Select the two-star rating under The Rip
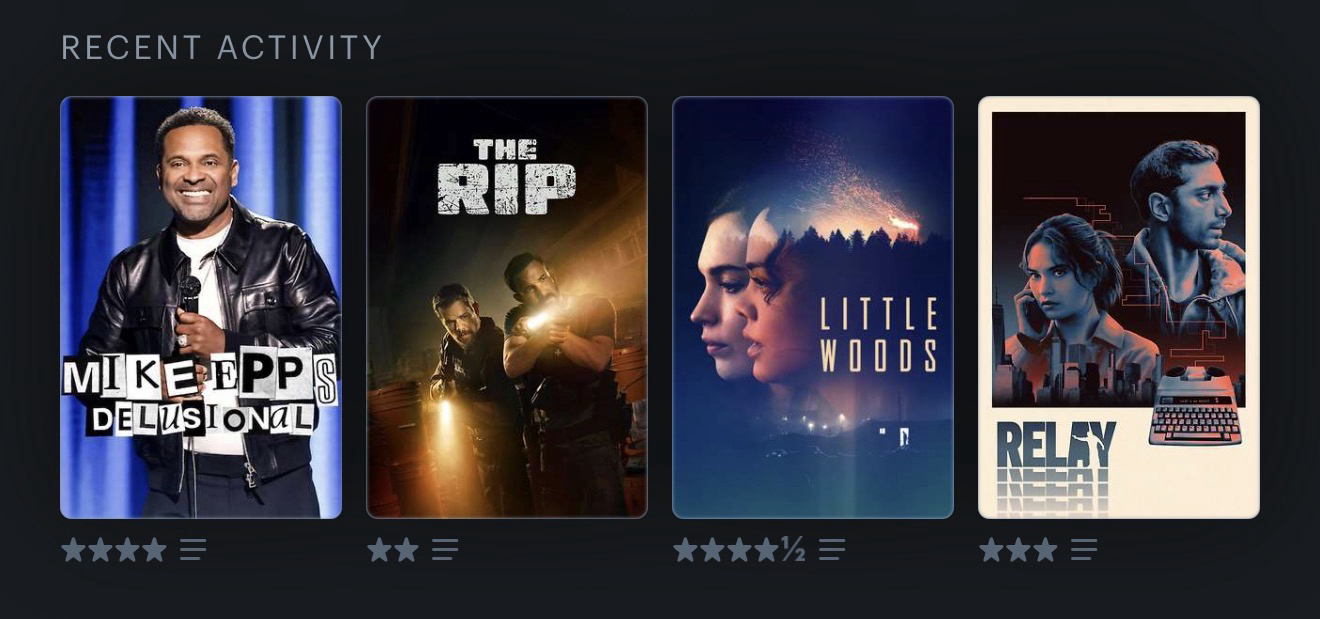This screenshot has height=619, width=1320. [393, 549]
